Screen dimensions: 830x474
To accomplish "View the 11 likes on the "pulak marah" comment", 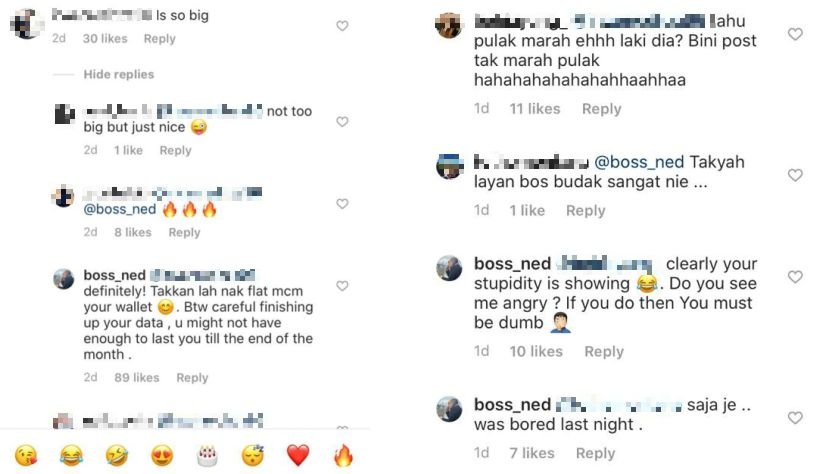I will pos(535,109).
